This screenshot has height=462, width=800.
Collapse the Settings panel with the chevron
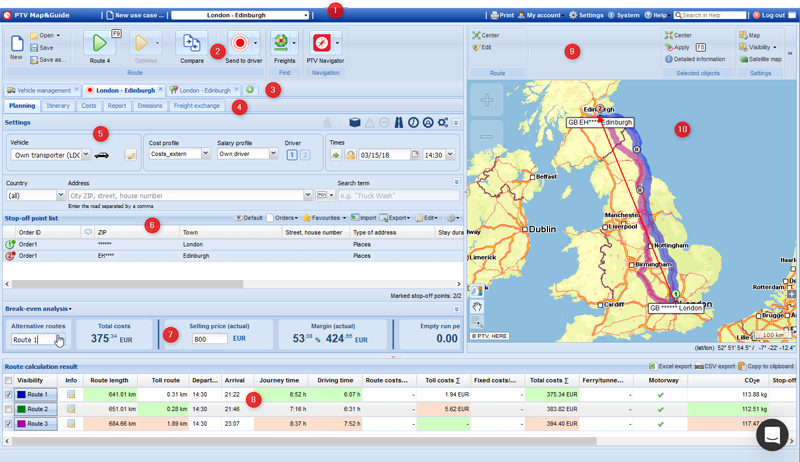pos(456,123)
